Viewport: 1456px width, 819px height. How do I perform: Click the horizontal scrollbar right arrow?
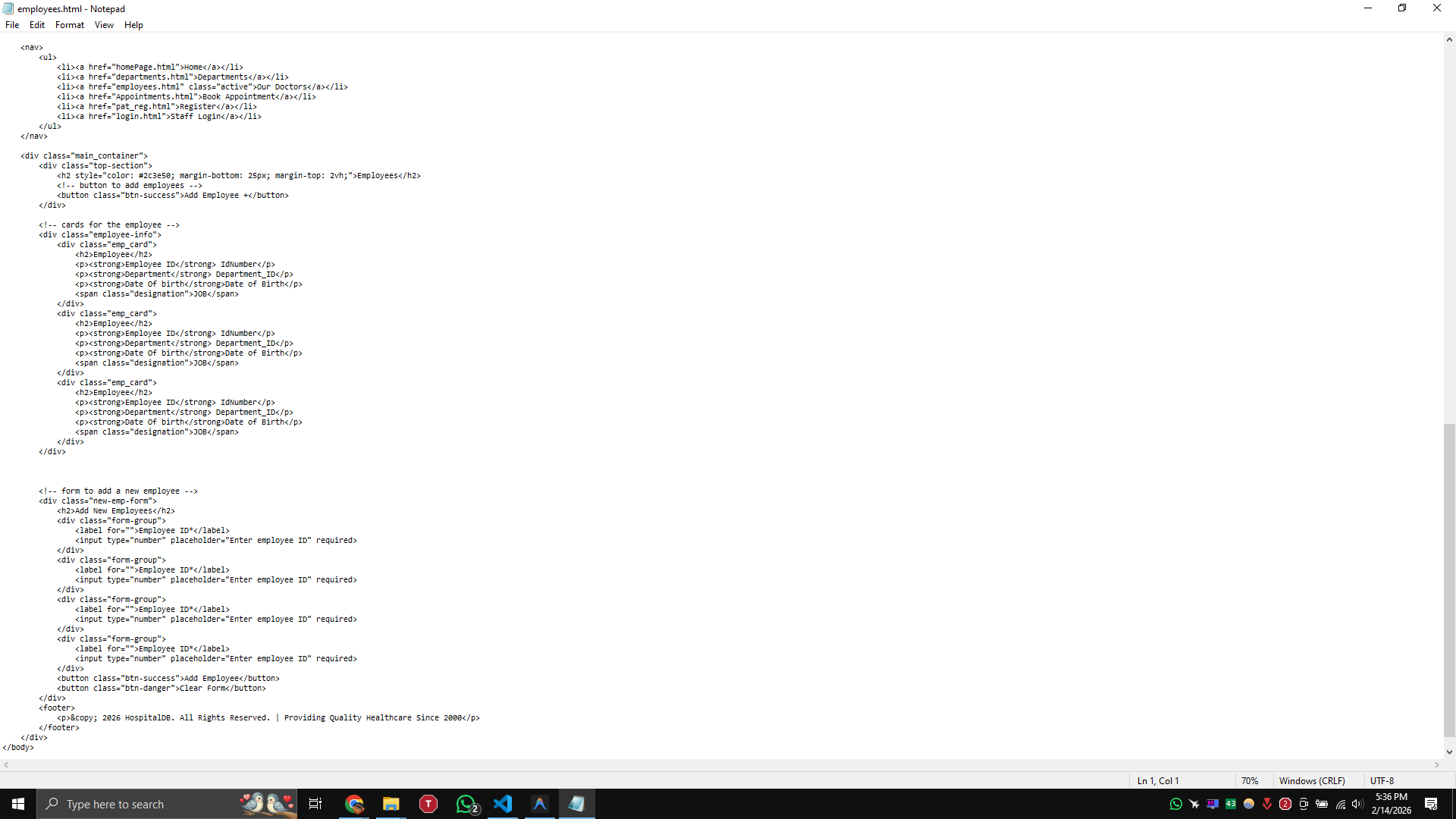pos(1437,765)
